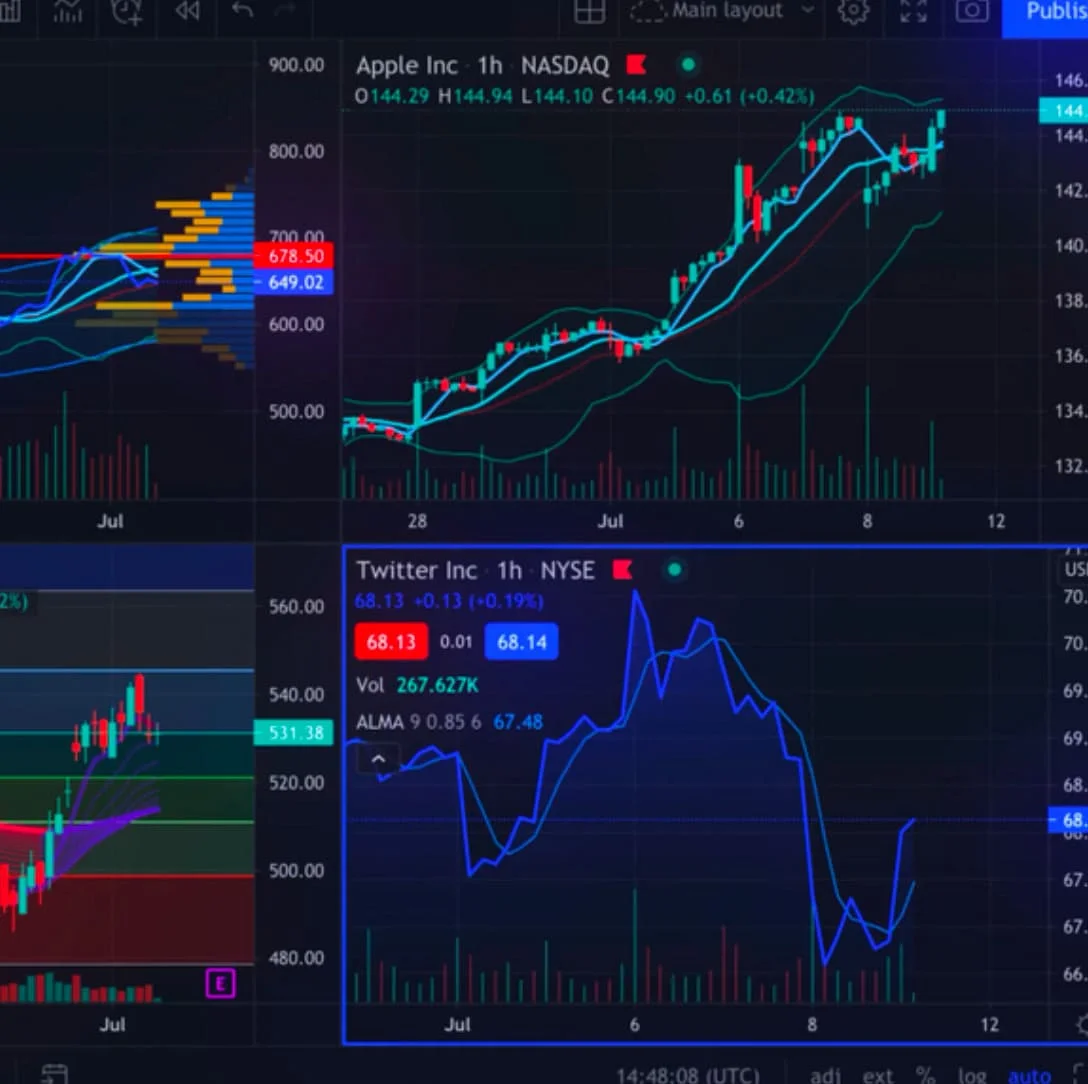The width and height of the screenshot is (1088, 1084).
Task: Open the 1h interval on Apple chart
Action: click(x=489, y=65)
